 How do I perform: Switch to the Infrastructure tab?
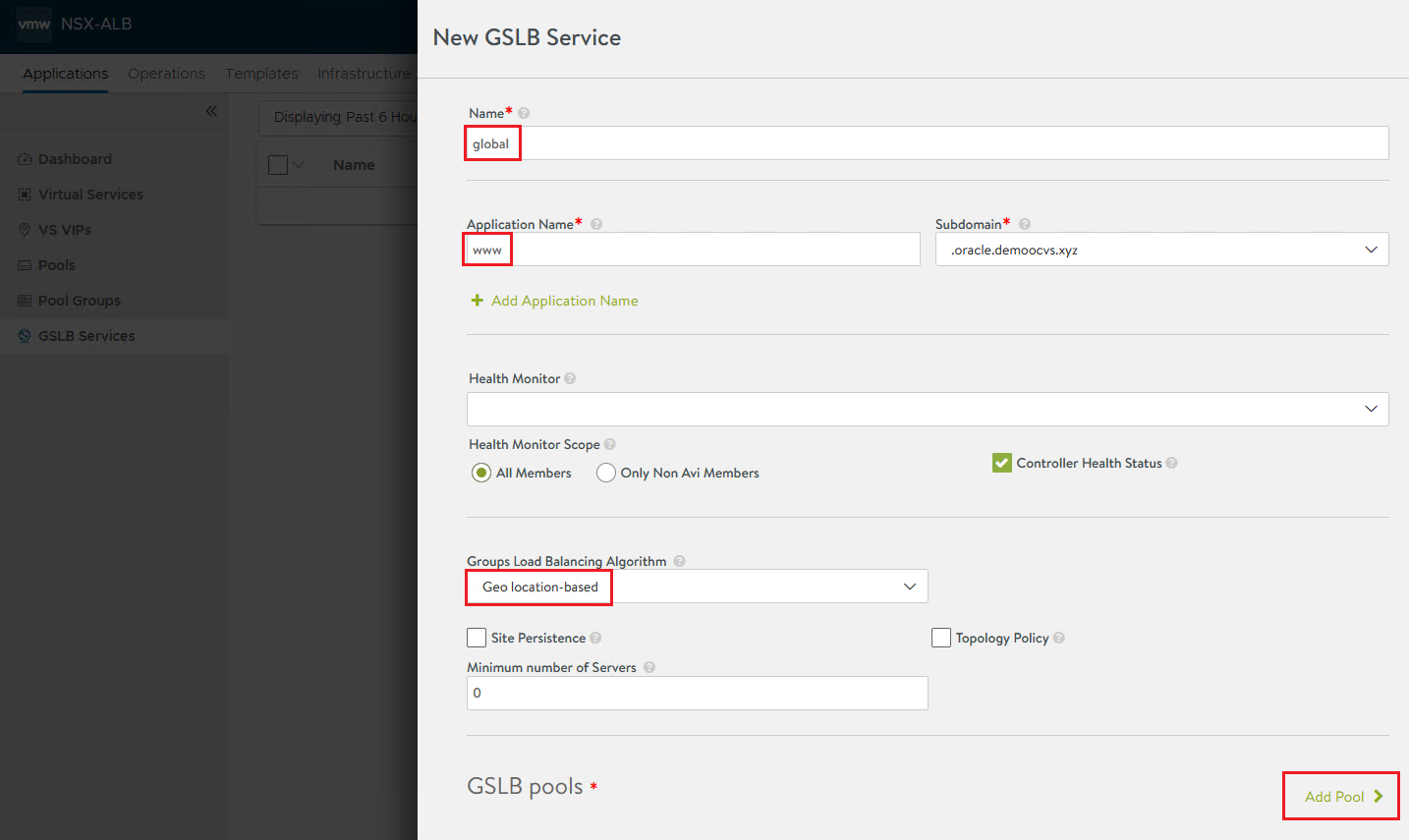click(365, 74)
